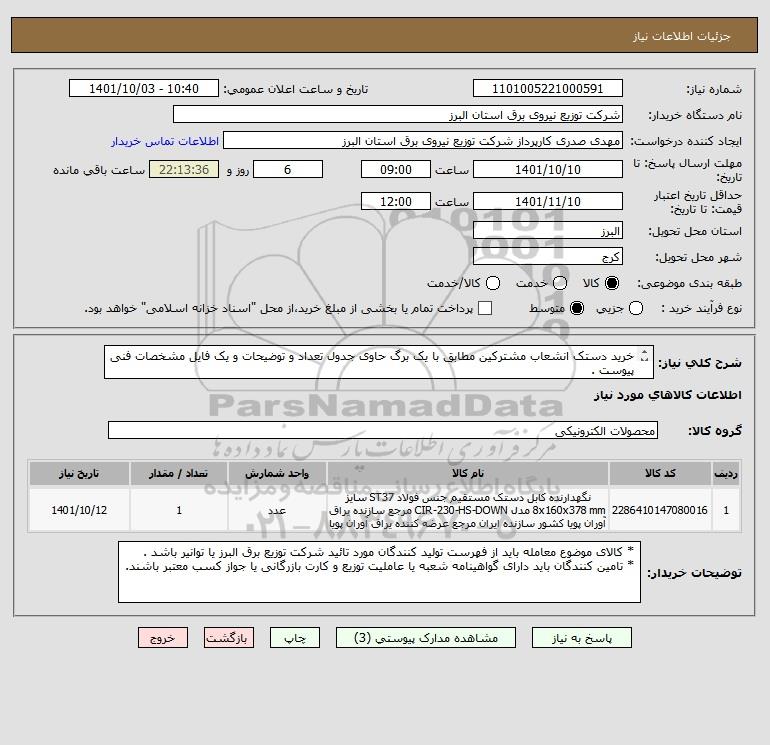
Task: Click the remaining days field showing 6
Action: coord(288,169)
